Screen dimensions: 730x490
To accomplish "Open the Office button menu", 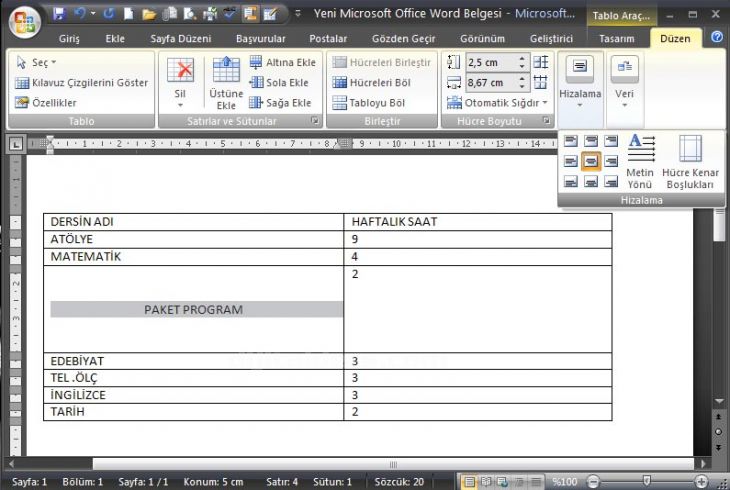I will [24, 21].
